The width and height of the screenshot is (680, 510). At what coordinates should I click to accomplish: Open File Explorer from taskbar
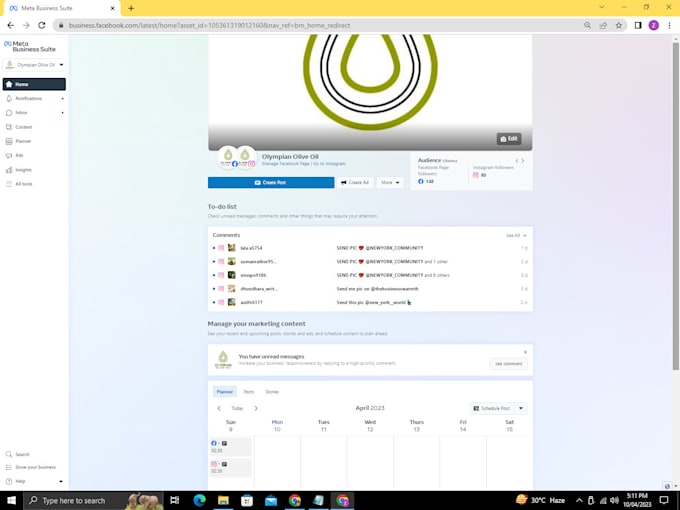(x=223, y=500)
